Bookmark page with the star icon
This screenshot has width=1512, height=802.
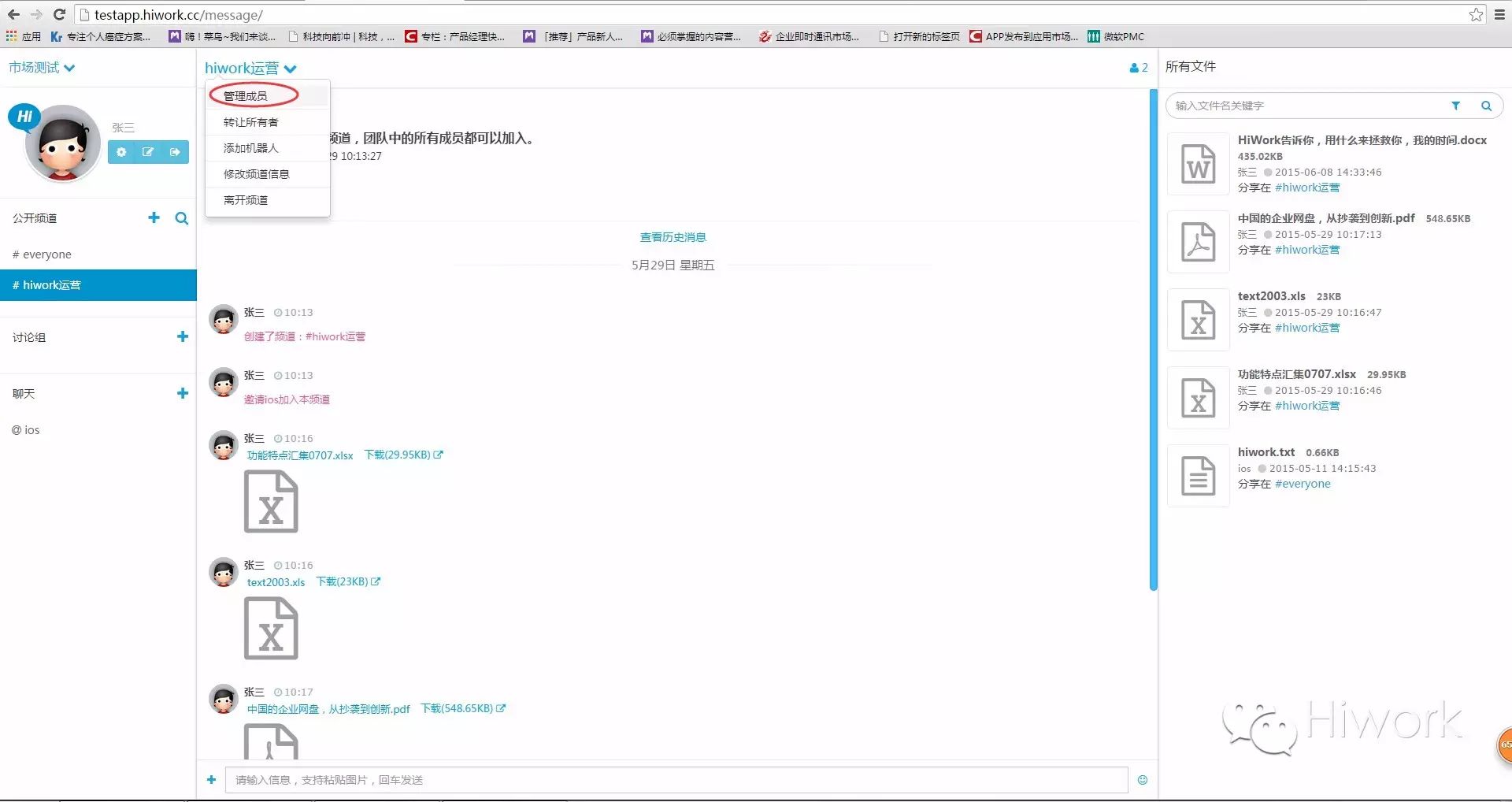pyautogui.click(x=1476, y=14)
